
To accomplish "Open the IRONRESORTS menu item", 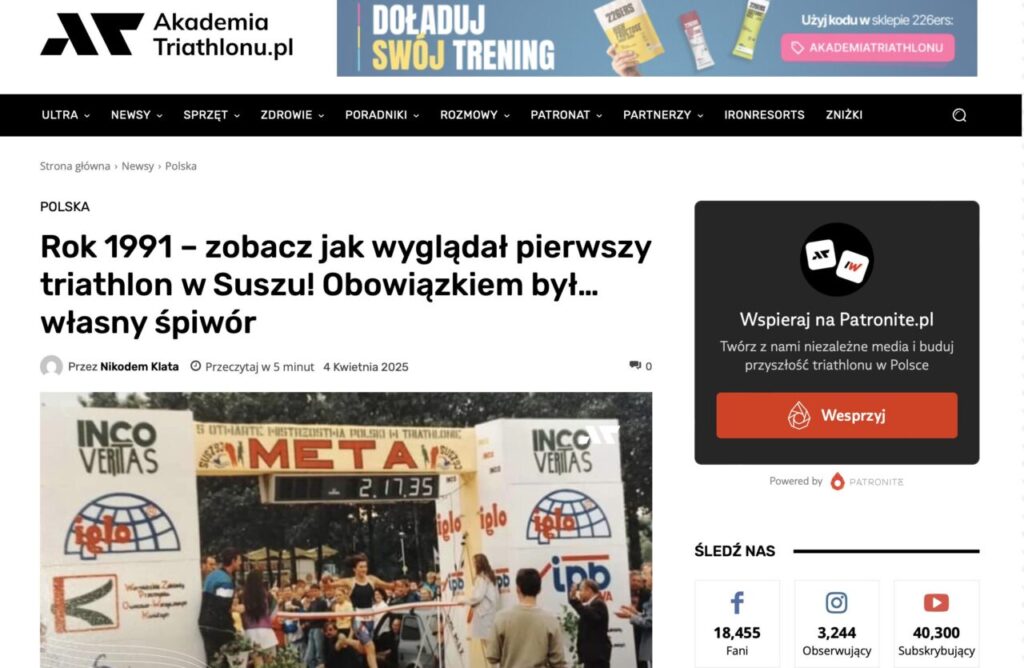I will click(x=764, y=115).
